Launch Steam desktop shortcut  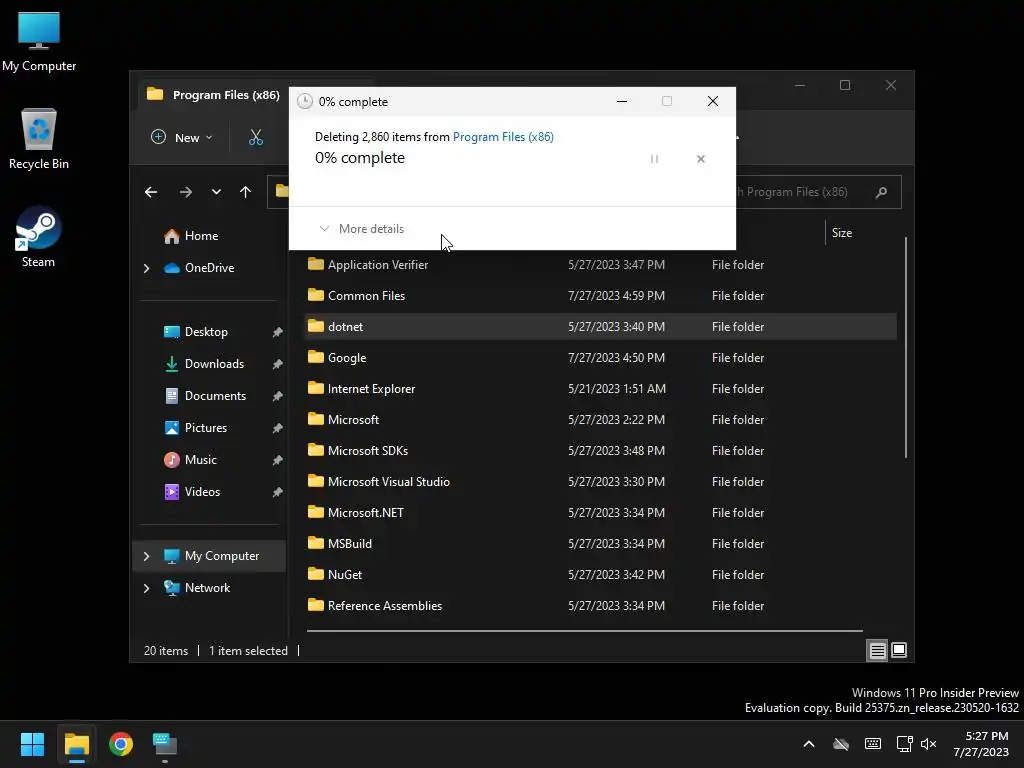click(x=38, y=237)
